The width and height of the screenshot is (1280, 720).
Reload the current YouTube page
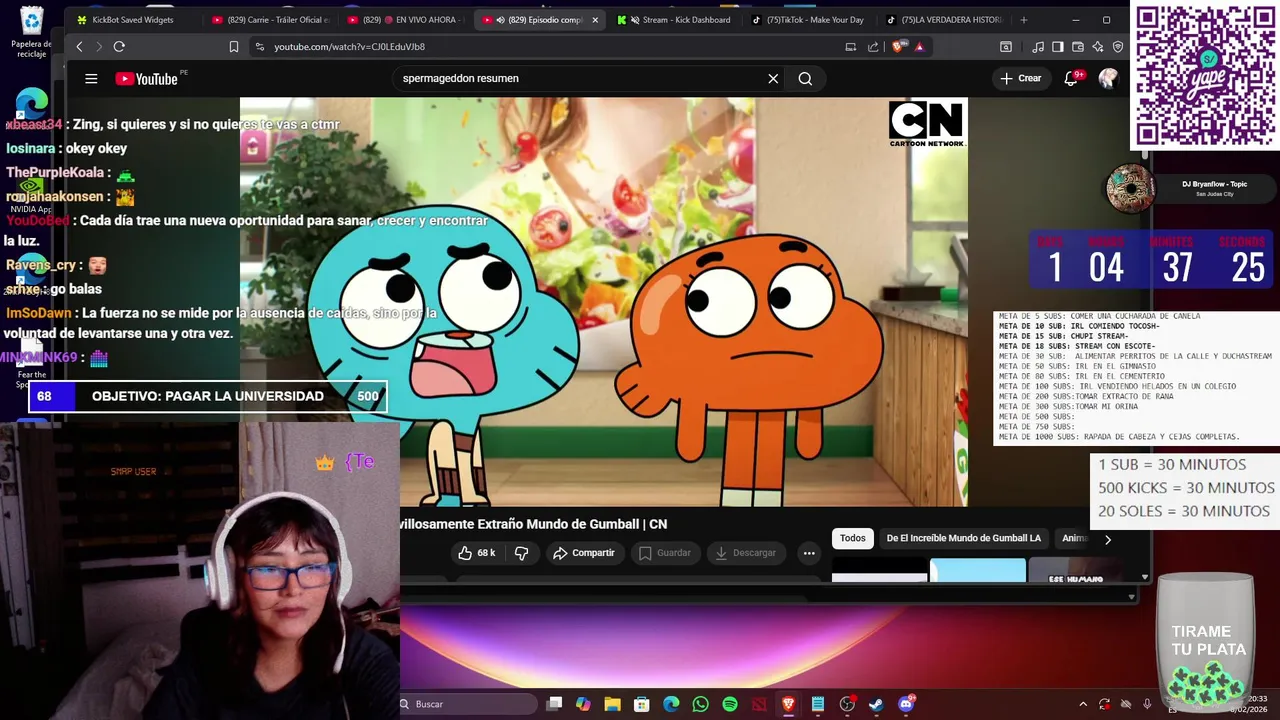tap(119, 46)
